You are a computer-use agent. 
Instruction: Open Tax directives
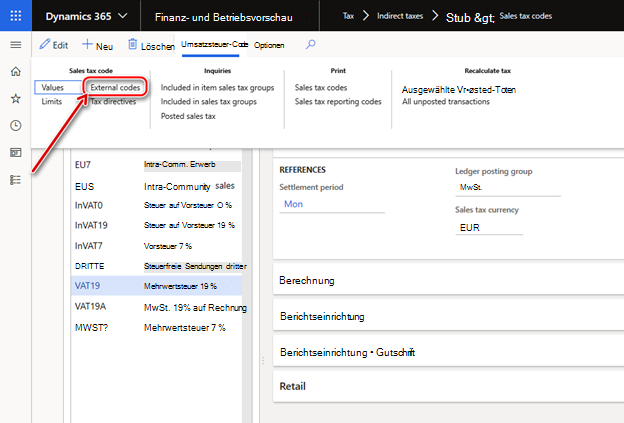[113, 101]
